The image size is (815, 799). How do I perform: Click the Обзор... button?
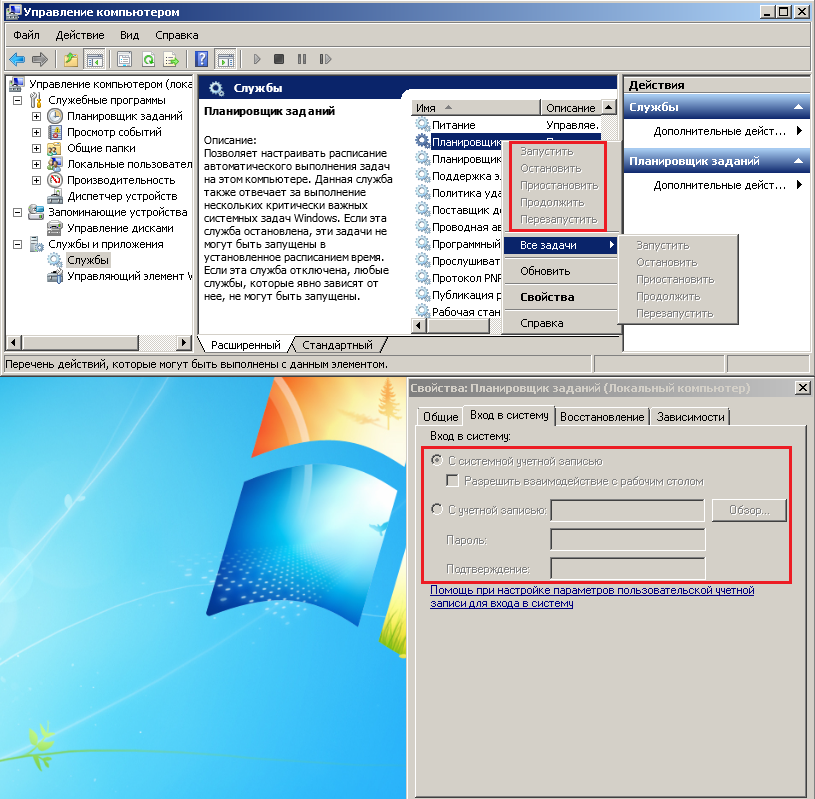point(749,510)
